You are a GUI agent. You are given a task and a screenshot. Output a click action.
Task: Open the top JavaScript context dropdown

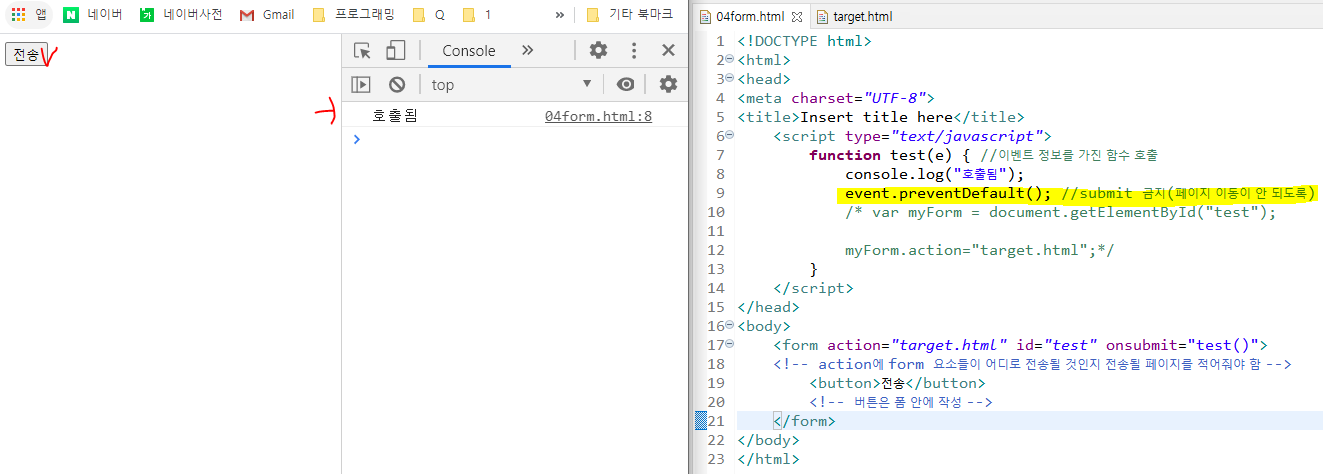(x=512, y=84)
